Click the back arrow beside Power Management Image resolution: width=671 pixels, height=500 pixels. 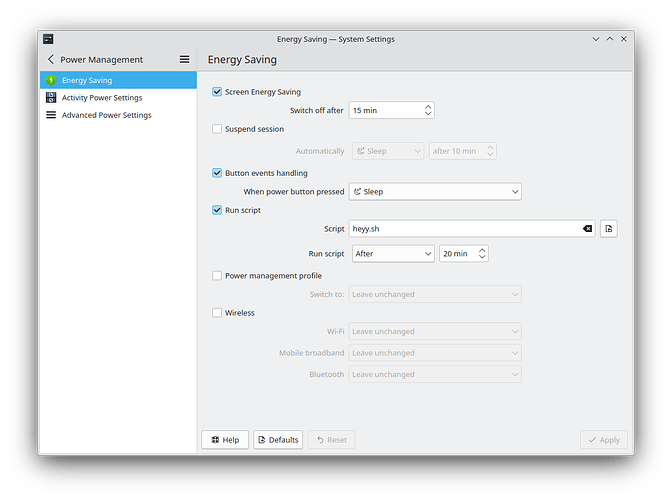click(51, 60)
